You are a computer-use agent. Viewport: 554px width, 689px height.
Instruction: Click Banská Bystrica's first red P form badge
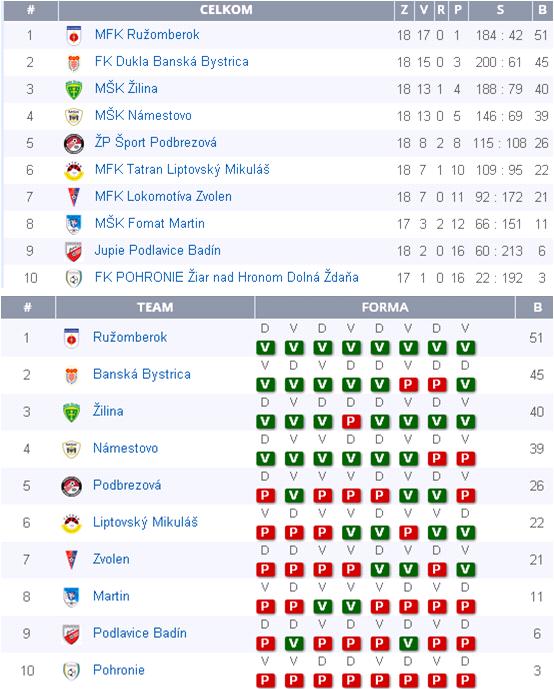[x=408, y=385]
